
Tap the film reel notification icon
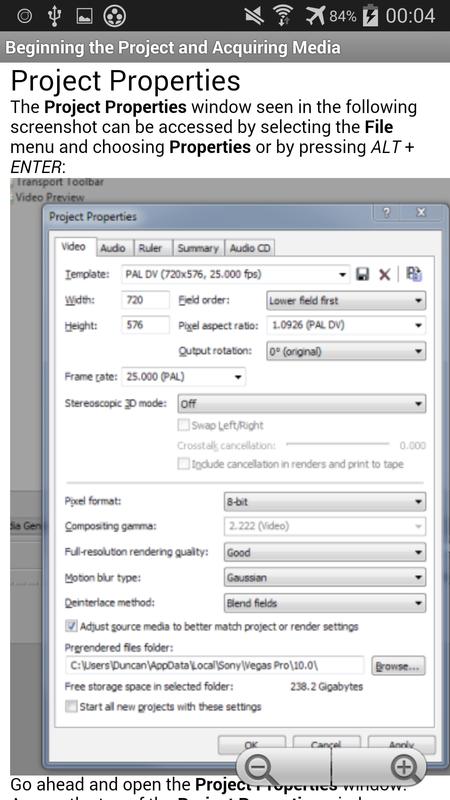tap(115, 16)
